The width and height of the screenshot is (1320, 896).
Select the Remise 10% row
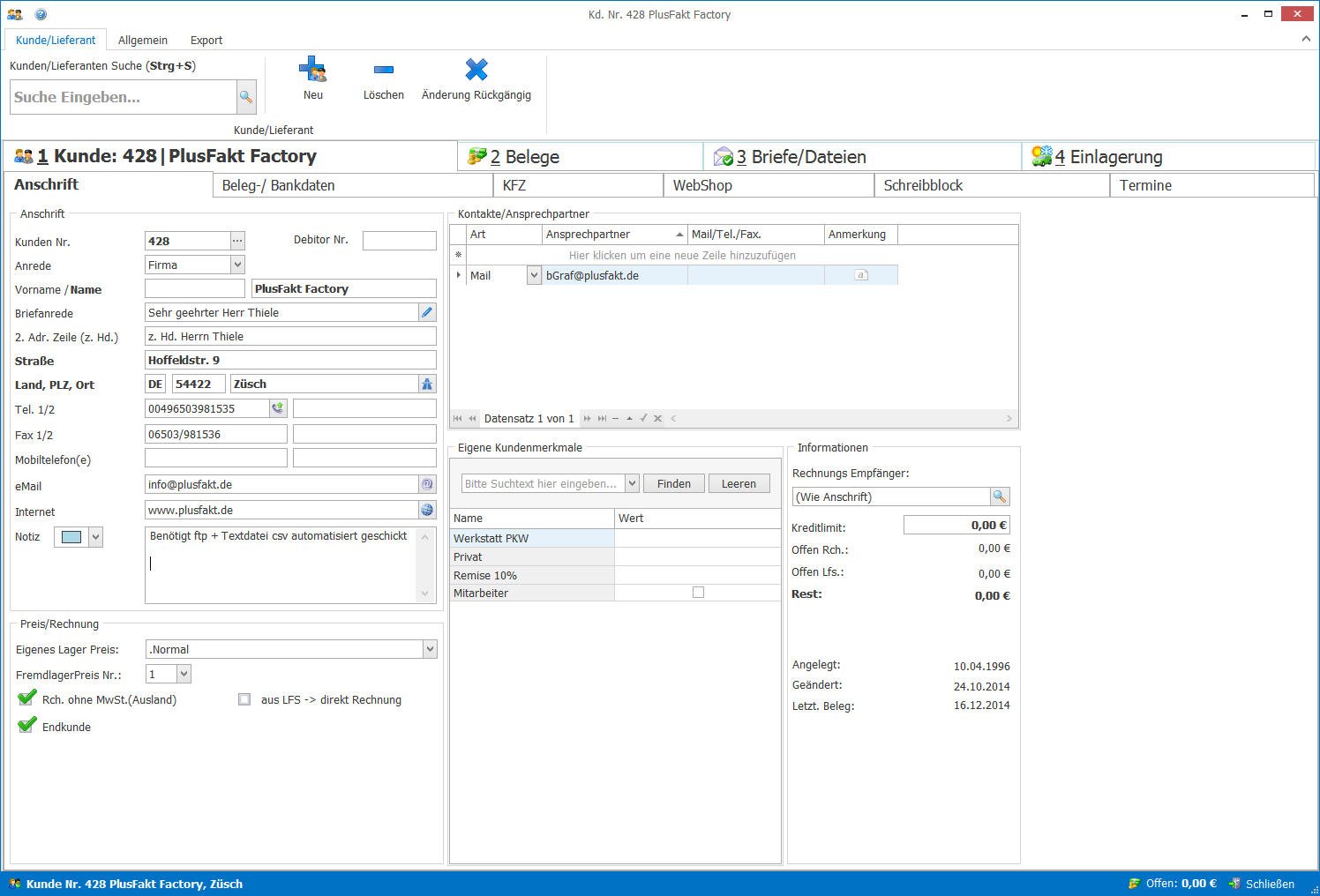coord(615,575)
